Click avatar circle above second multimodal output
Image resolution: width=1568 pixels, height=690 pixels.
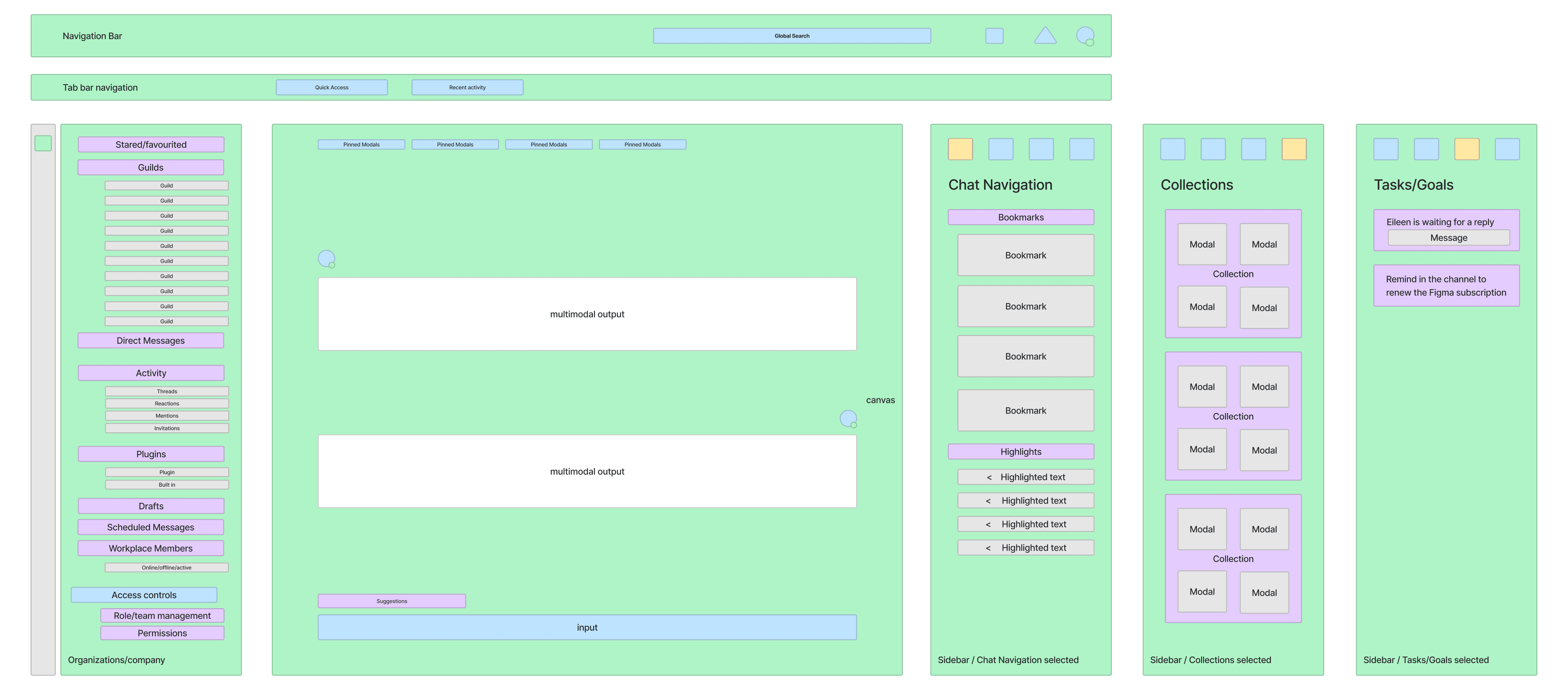pos(848,418)
